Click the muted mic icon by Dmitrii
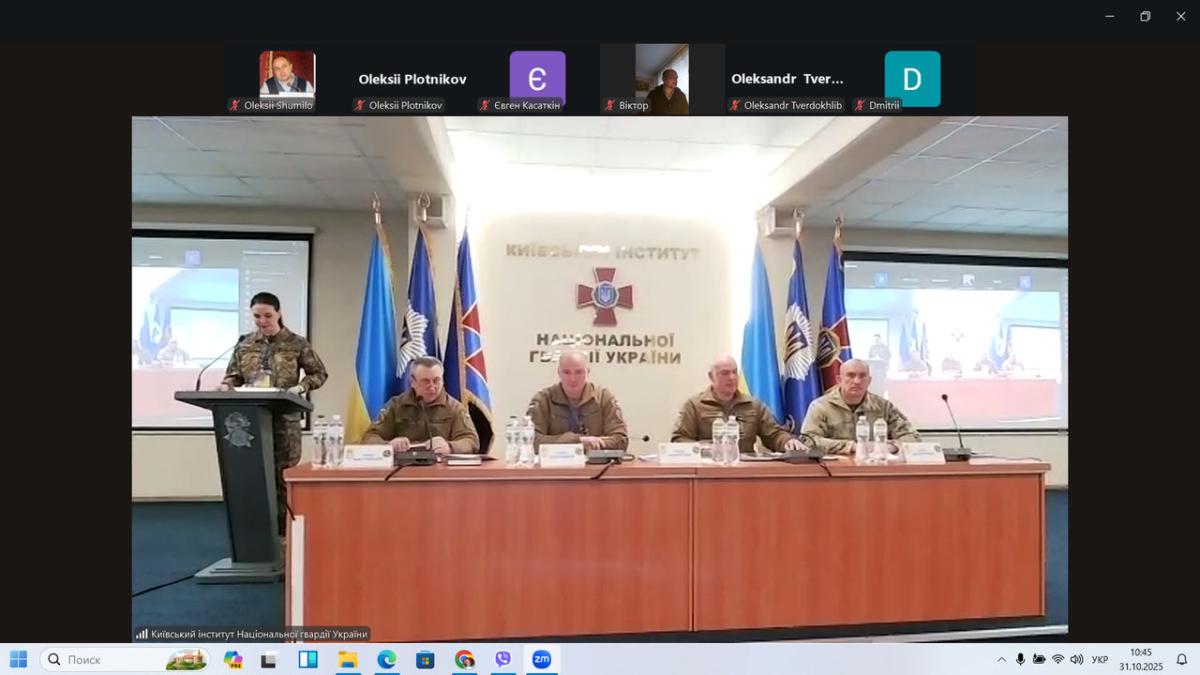 click(x=860, y=105)
